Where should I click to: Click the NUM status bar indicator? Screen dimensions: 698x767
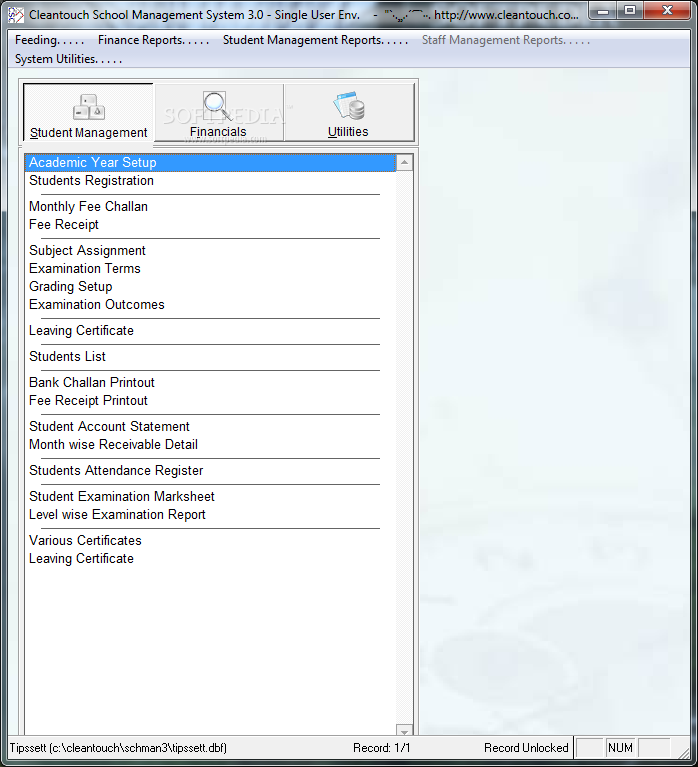pos(620,748)
